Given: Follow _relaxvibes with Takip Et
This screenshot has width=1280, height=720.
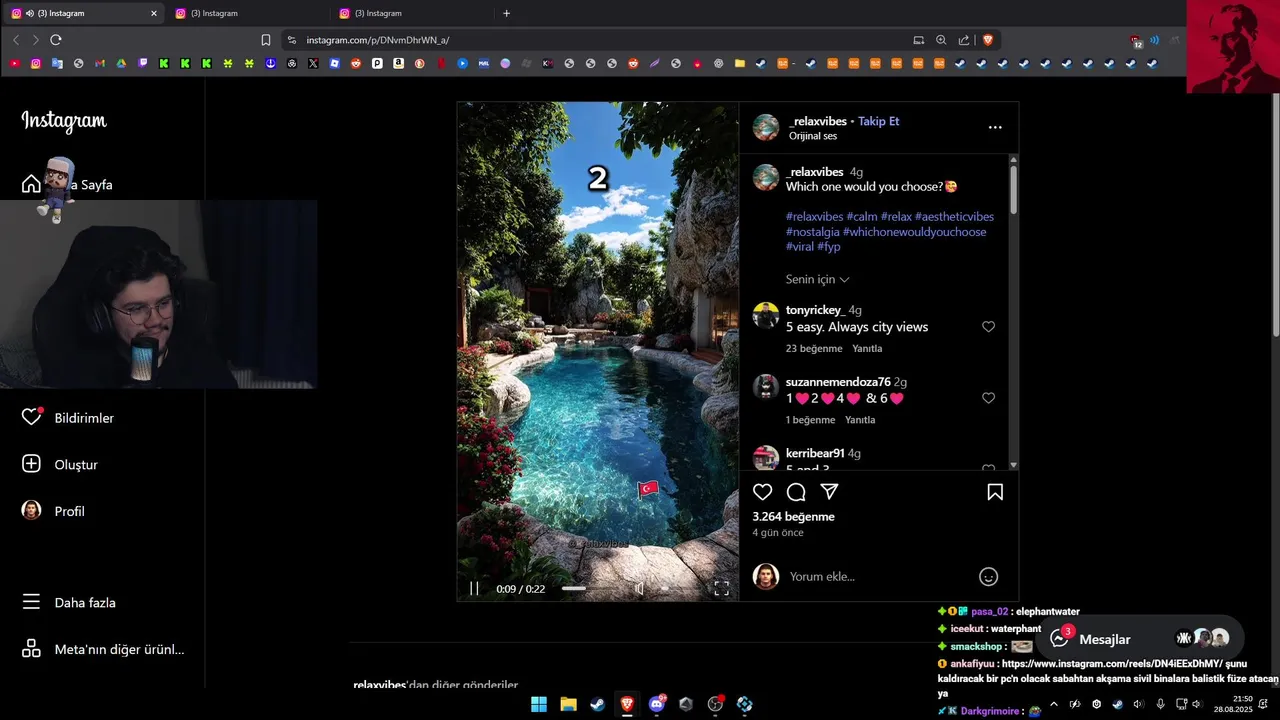Looking at the screenshot, I should (878, 121).
